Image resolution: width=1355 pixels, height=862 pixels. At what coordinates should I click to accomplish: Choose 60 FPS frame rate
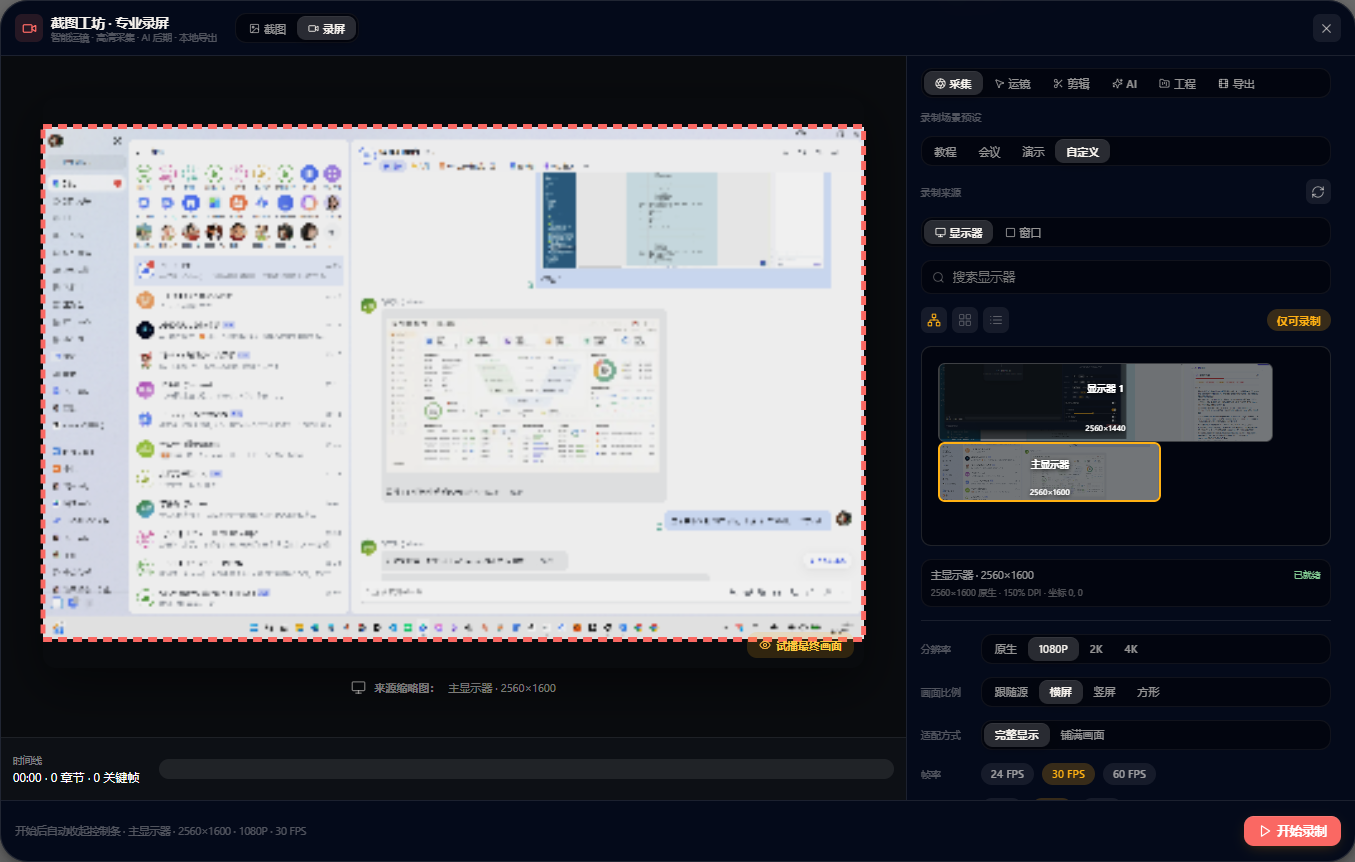(x=1129, y=774)
